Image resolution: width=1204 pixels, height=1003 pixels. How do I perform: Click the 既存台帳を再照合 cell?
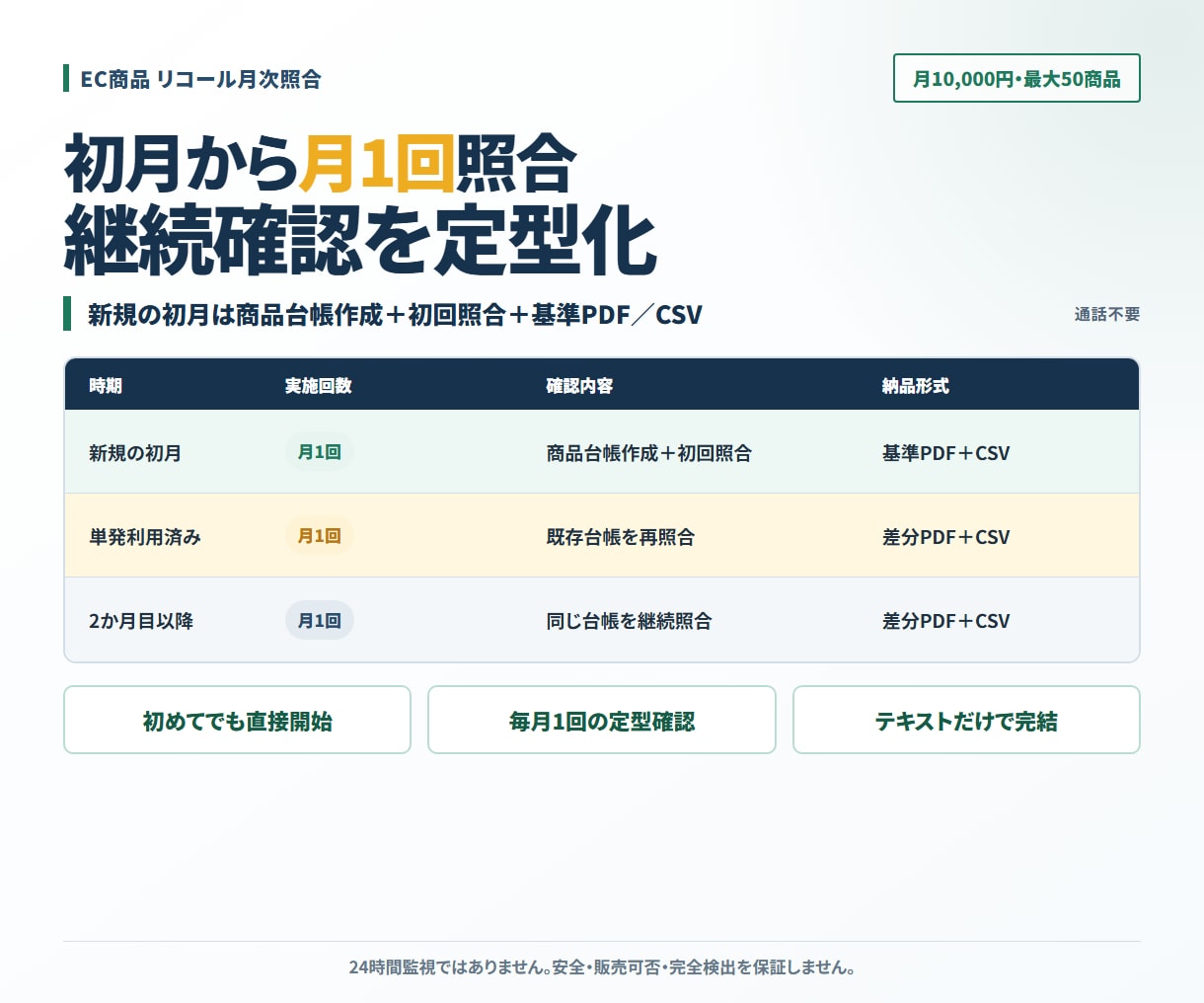[x=621, y=537]
